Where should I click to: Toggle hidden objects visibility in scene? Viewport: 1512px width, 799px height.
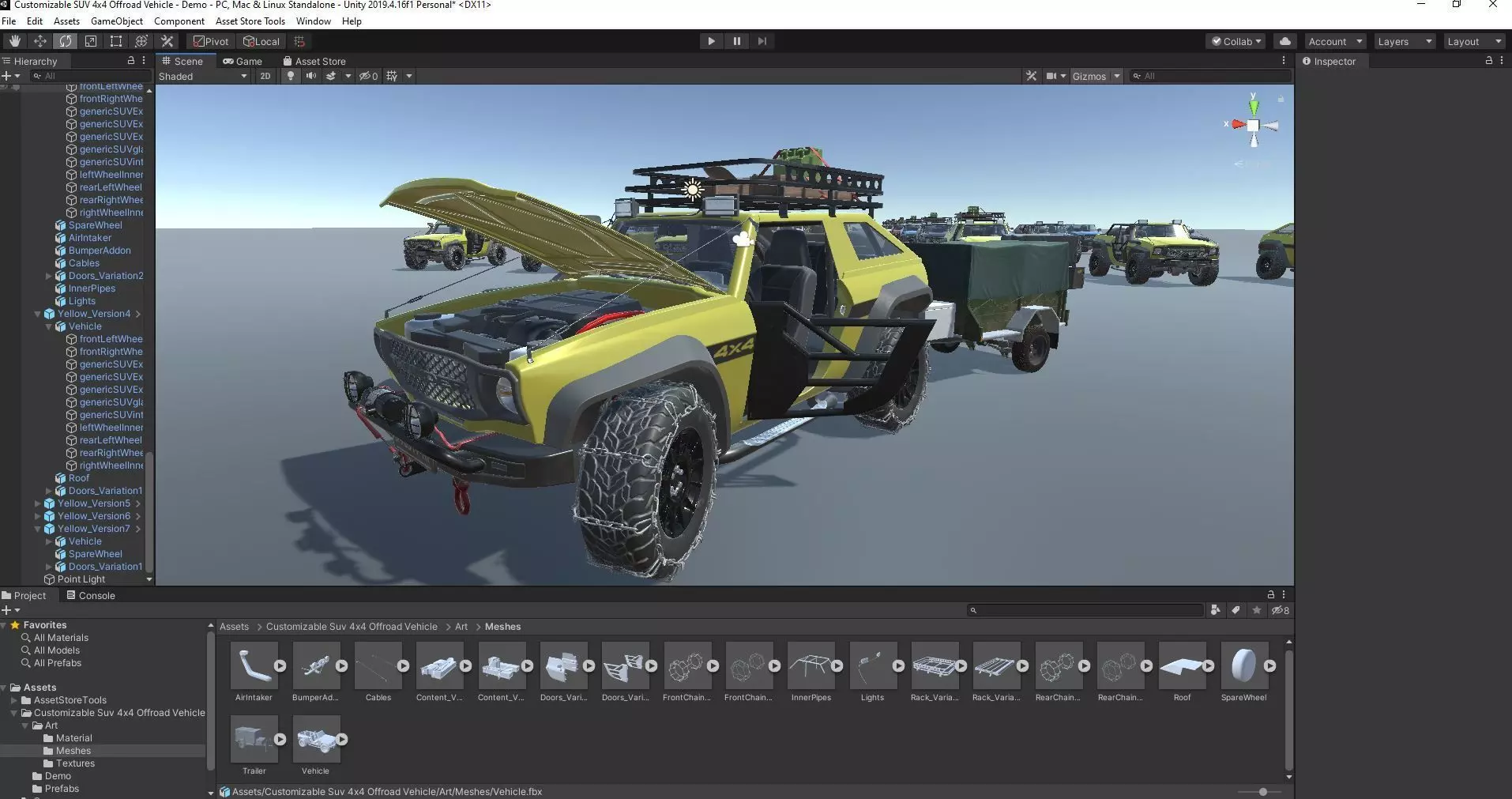[368, 76]
